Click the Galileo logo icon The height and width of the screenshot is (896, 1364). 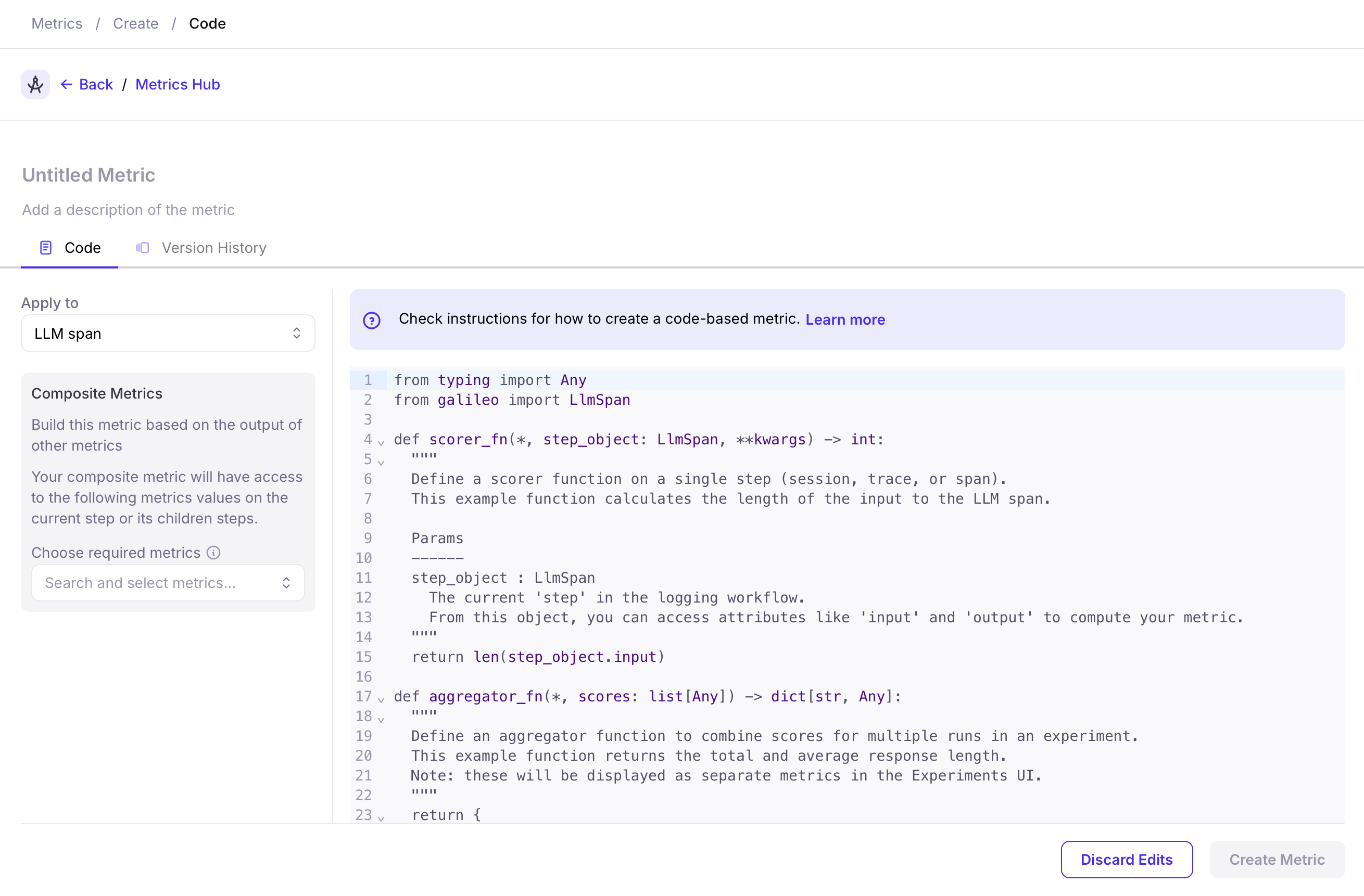click(35, 84)
